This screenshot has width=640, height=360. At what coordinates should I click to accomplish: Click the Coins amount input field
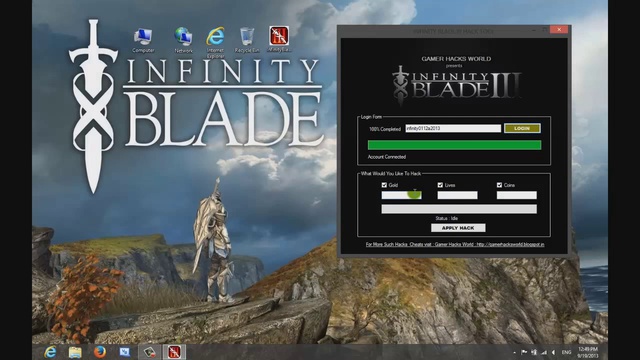pos(517,195)
